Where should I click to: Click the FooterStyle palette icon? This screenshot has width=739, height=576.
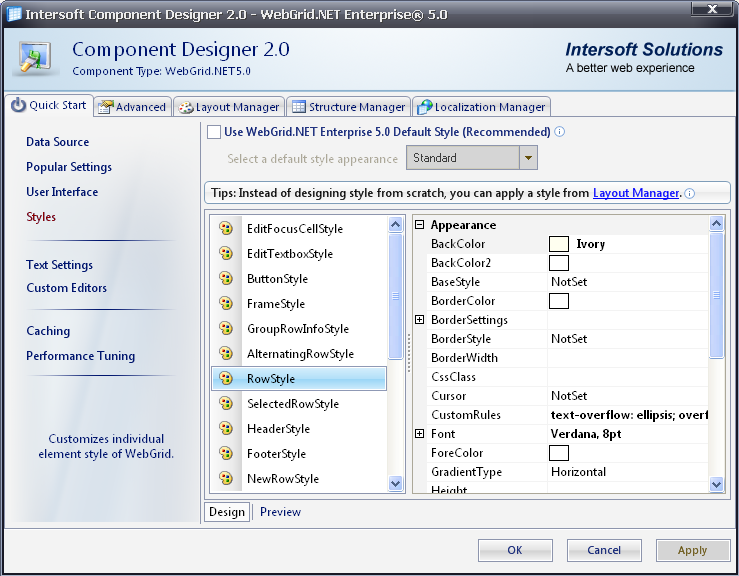pyautogui.click(x=226, y=453)
